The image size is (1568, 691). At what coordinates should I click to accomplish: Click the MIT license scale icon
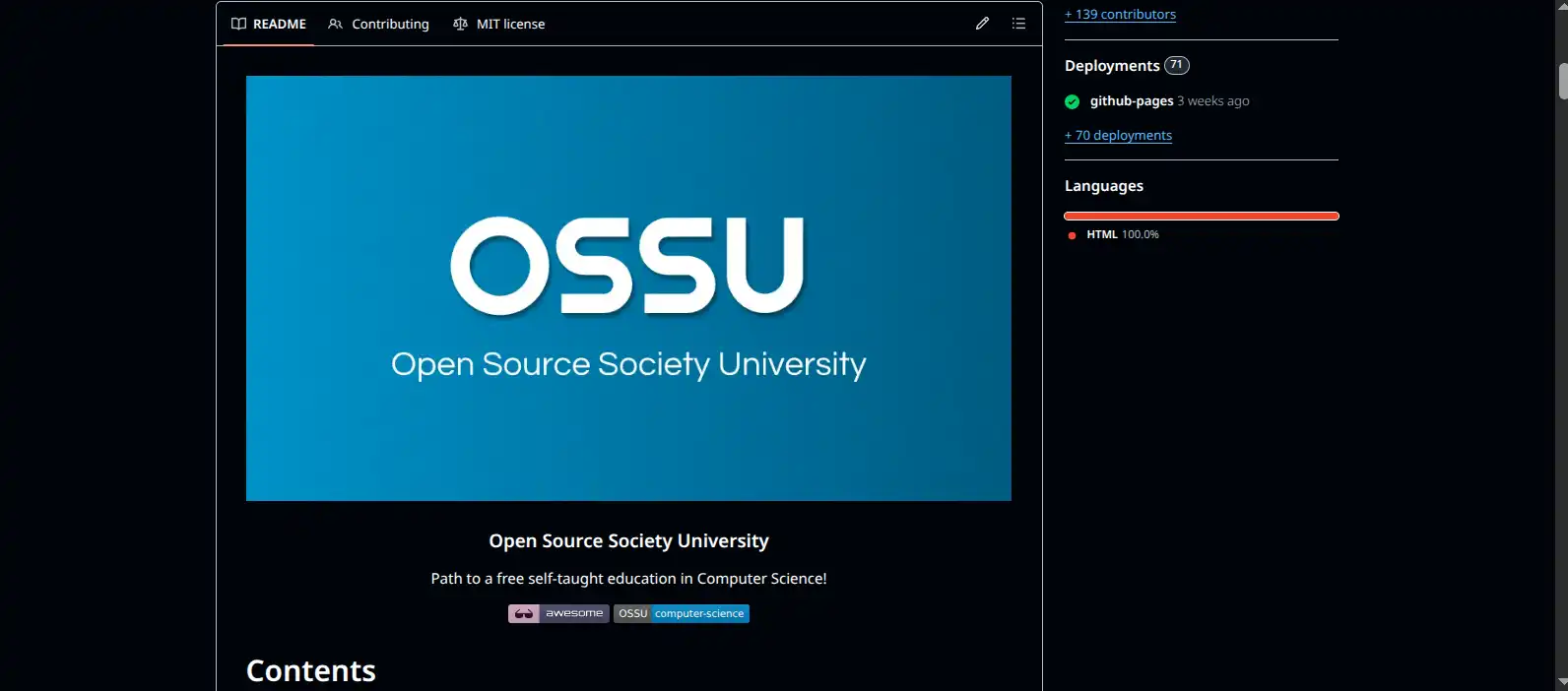click(x=460, y=24)
